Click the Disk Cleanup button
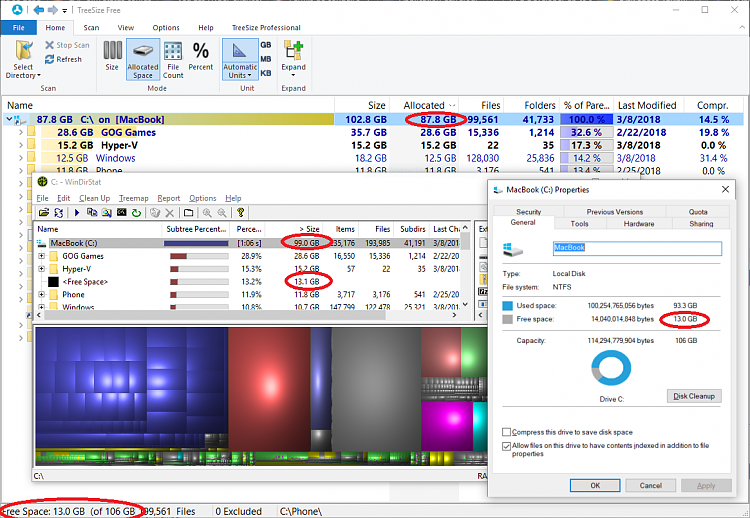The height and width of the screenshot is (518, 750). click(694, 396)
